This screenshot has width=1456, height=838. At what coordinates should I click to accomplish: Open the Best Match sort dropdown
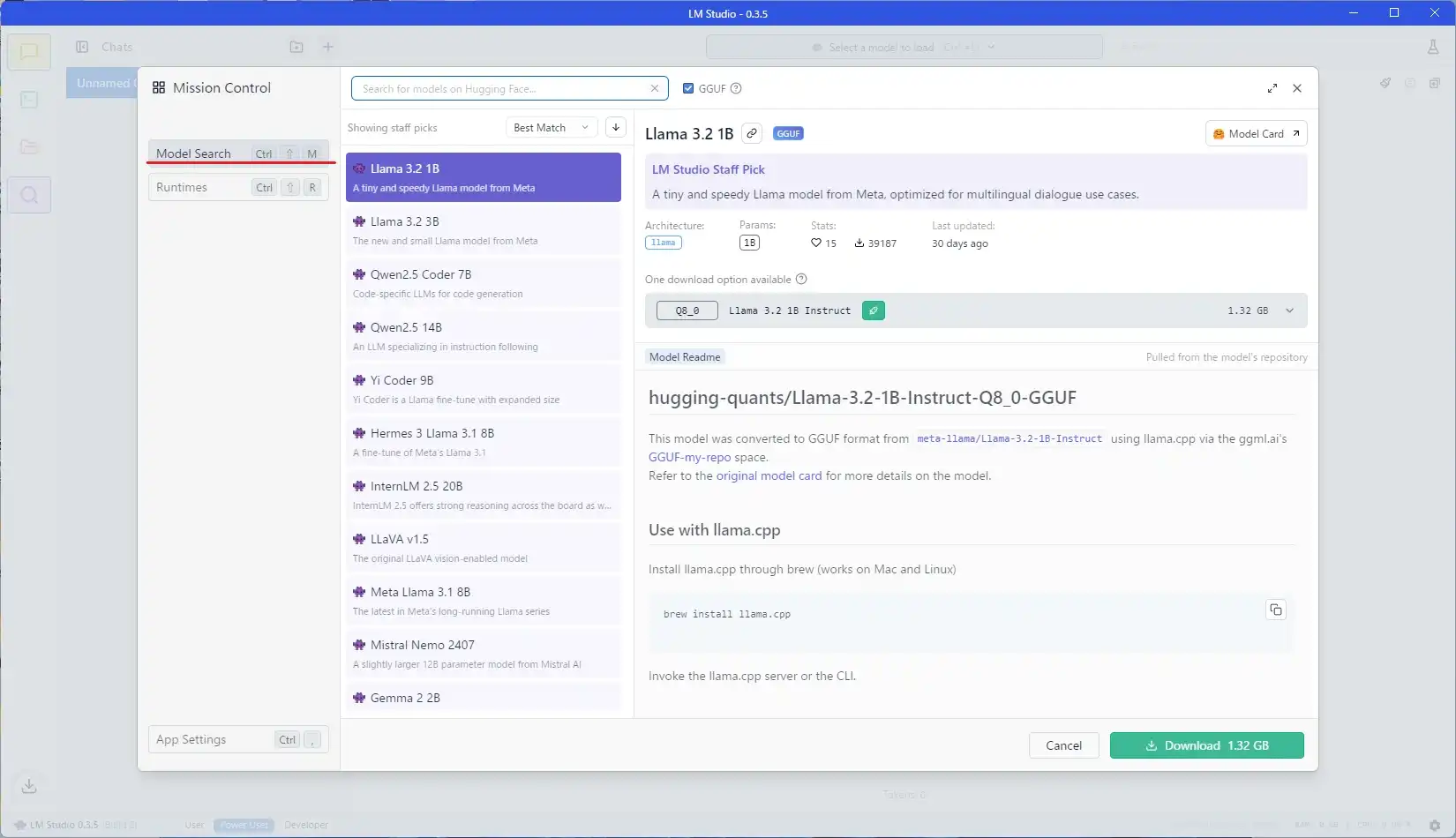(551, 128)
